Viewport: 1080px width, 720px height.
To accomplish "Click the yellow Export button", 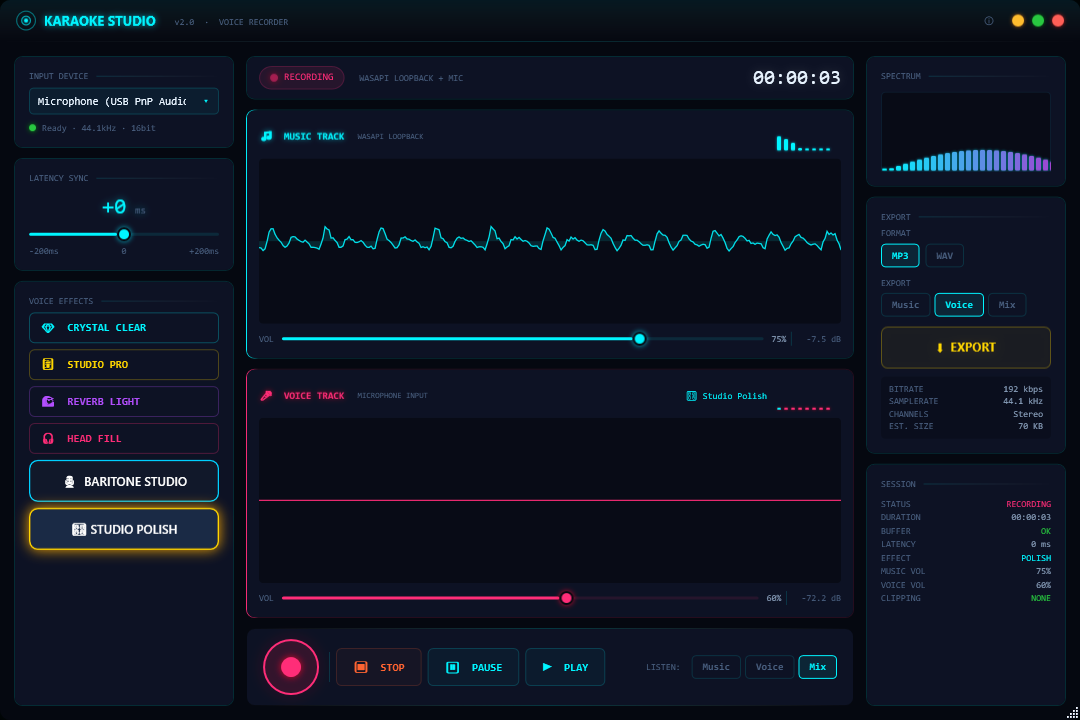I will pos(966,347).
